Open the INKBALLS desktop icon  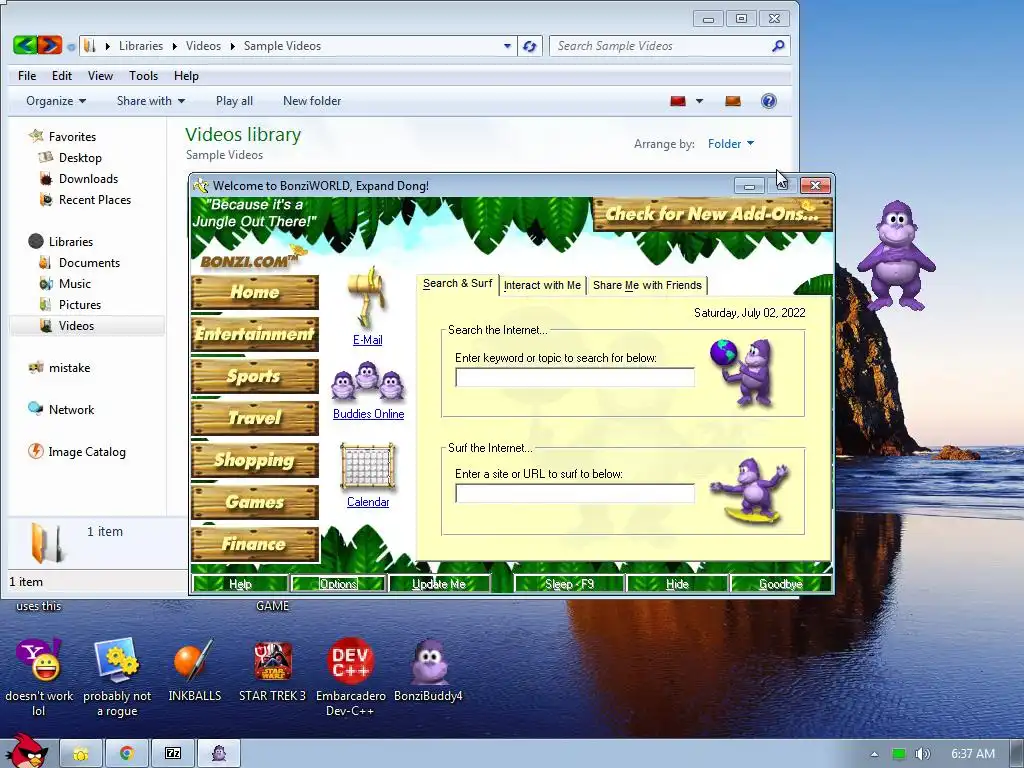(x=195, y=672)
